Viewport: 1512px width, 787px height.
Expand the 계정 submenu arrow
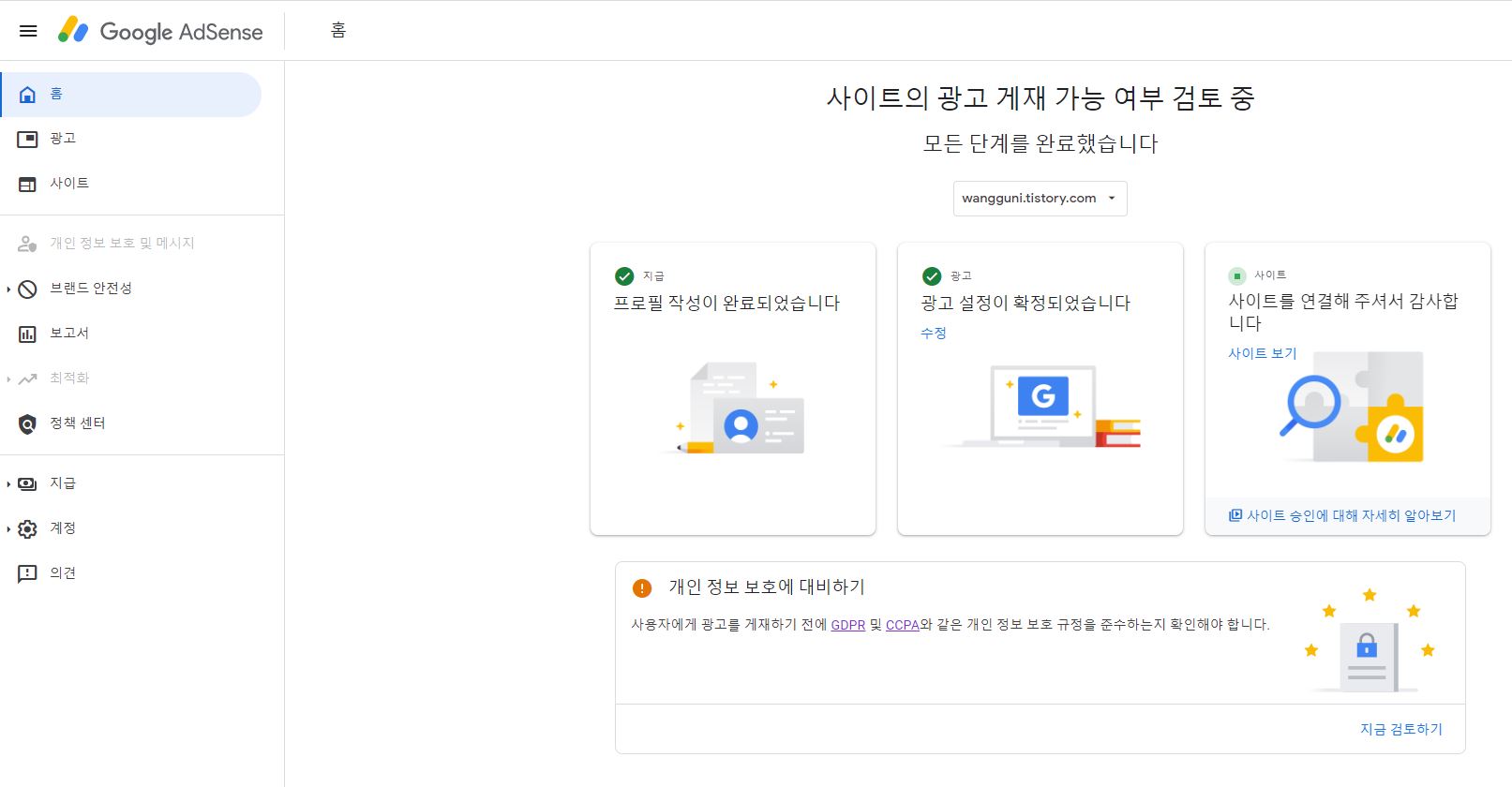8,529
